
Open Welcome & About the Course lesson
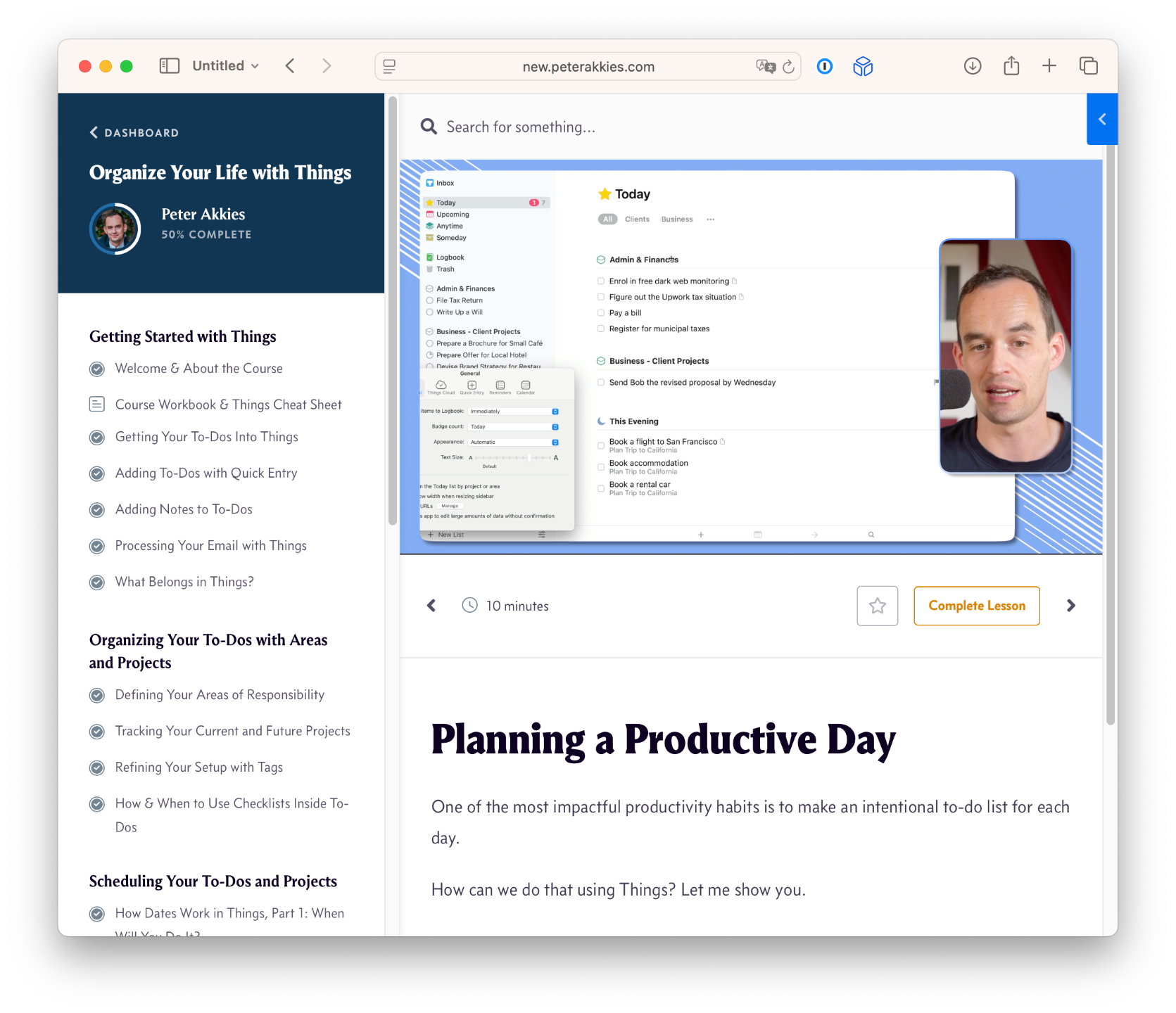(x=198, y=369)
